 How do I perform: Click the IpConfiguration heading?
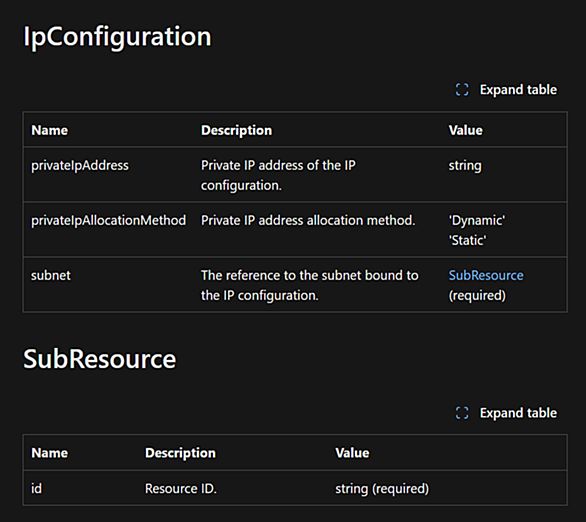117,37
